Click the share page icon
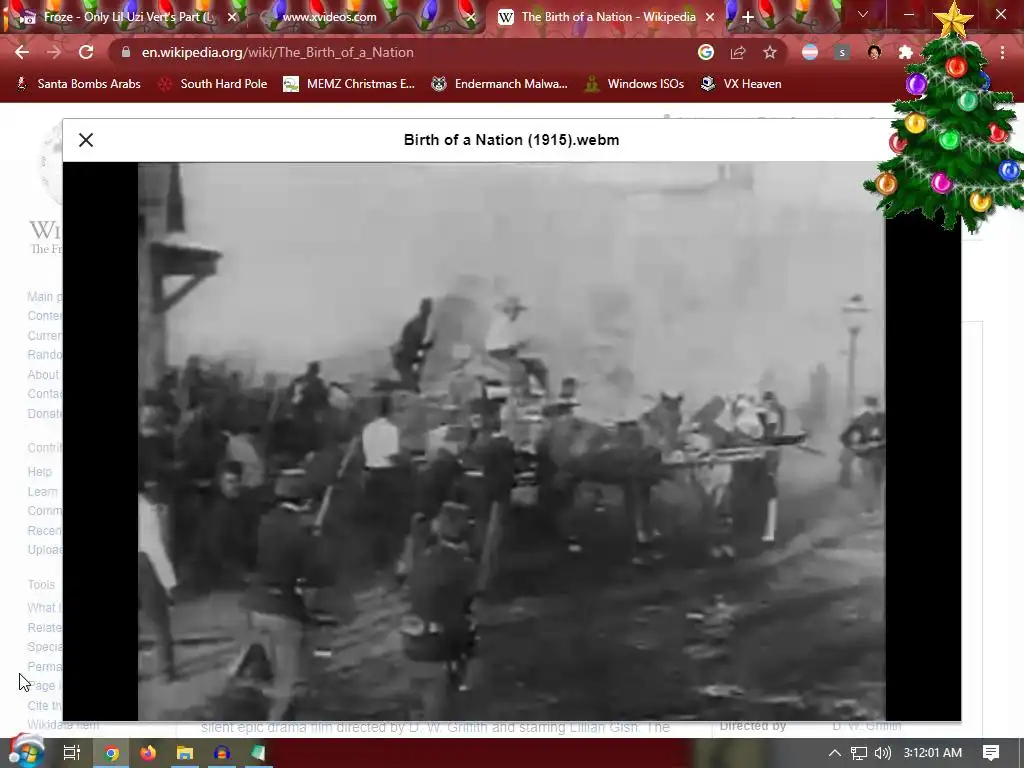The width and height of the screenshot is (1024, 768). coord(738,52)
